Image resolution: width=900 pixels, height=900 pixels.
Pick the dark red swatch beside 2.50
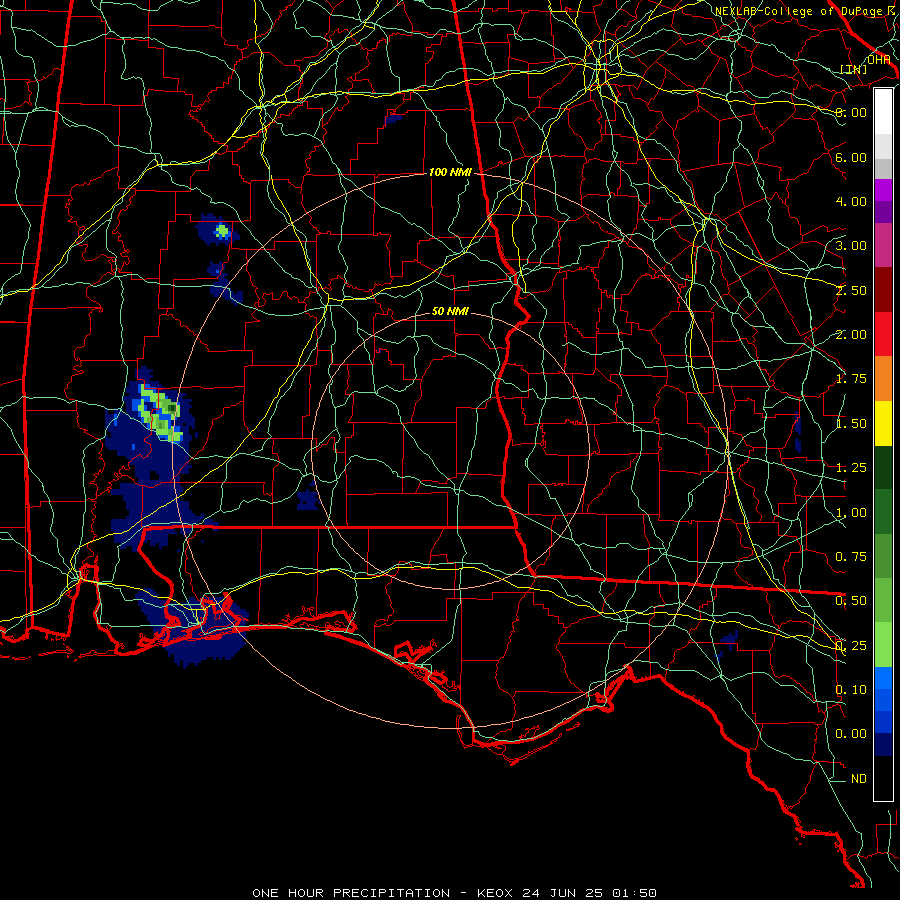click(883, 290)
